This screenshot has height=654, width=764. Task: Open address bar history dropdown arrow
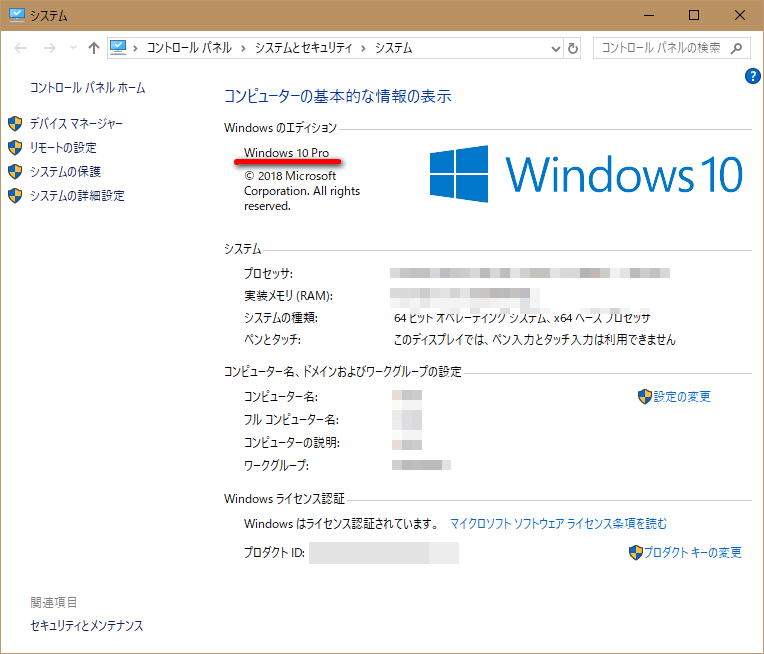[557, 48]
